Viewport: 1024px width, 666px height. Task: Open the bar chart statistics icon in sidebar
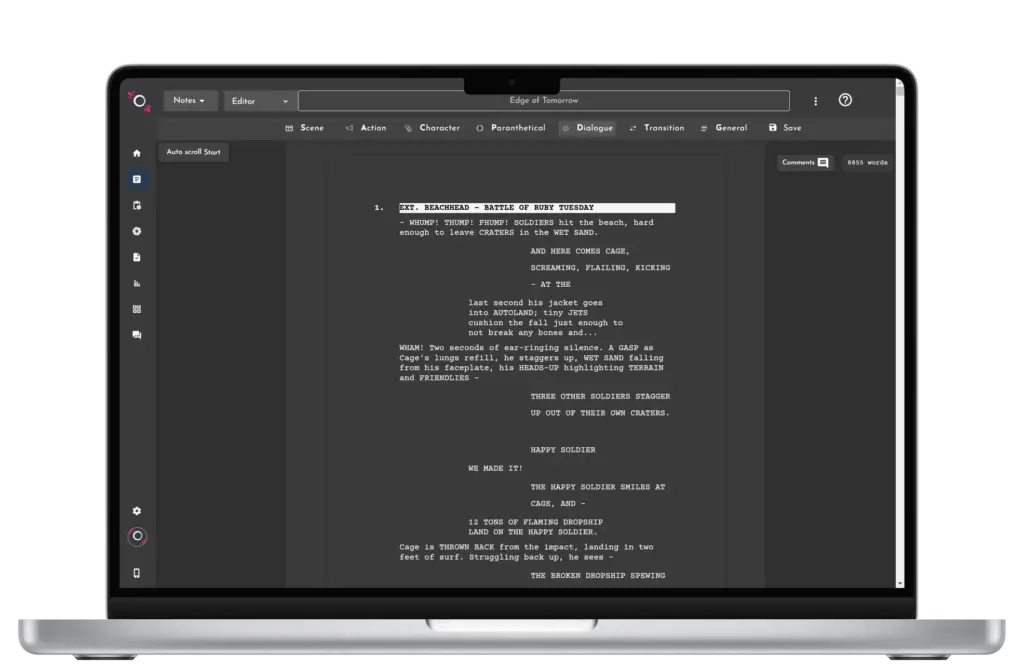click(136, 283)
